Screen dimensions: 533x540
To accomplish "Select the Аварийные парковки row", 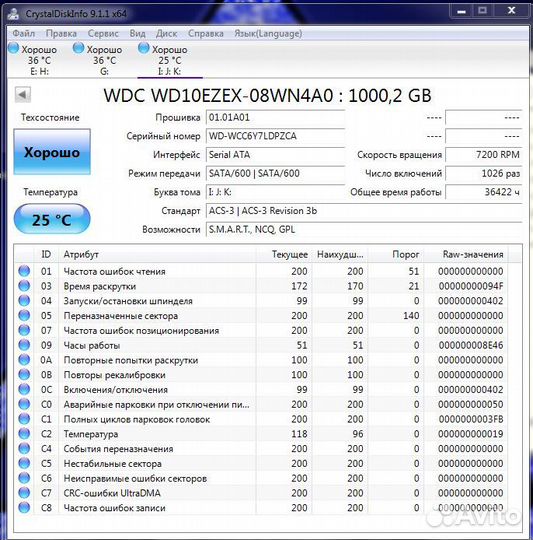I will pos(261,404).
